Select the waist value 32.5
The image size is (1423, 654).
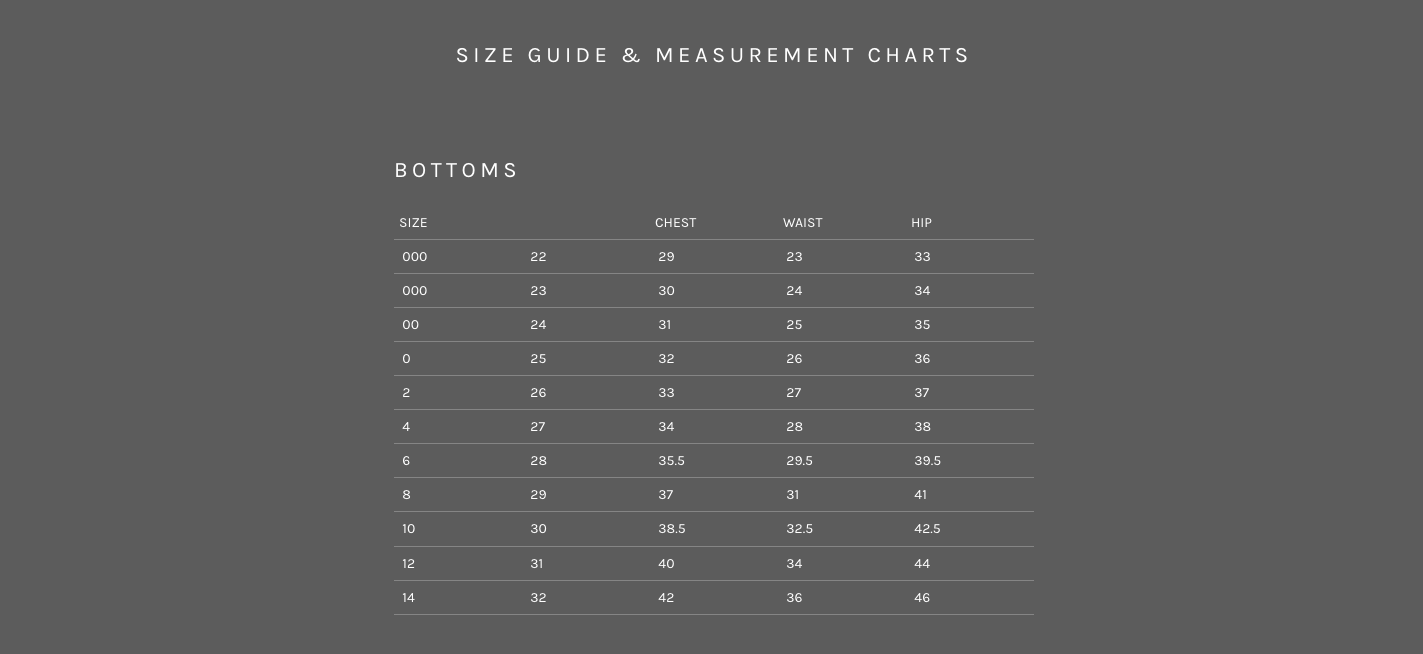[x=799, y=529]
